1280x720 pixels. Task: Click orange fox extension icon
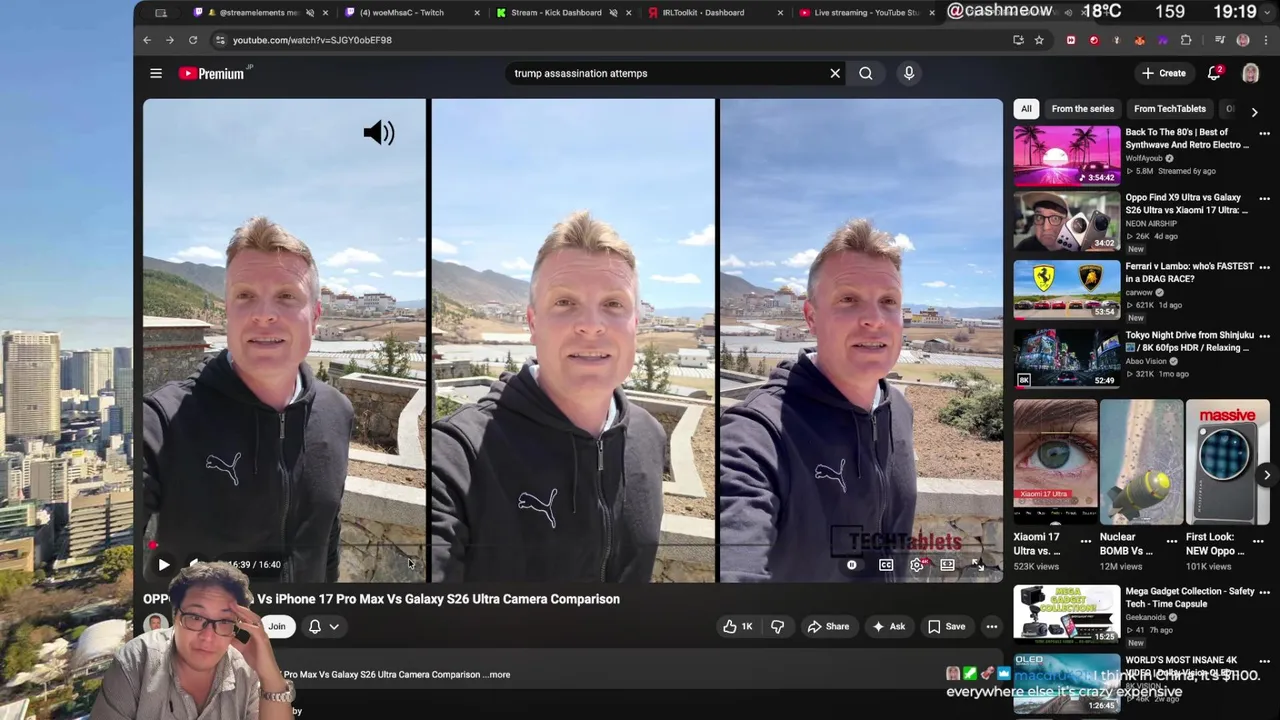click(1140, 40)
